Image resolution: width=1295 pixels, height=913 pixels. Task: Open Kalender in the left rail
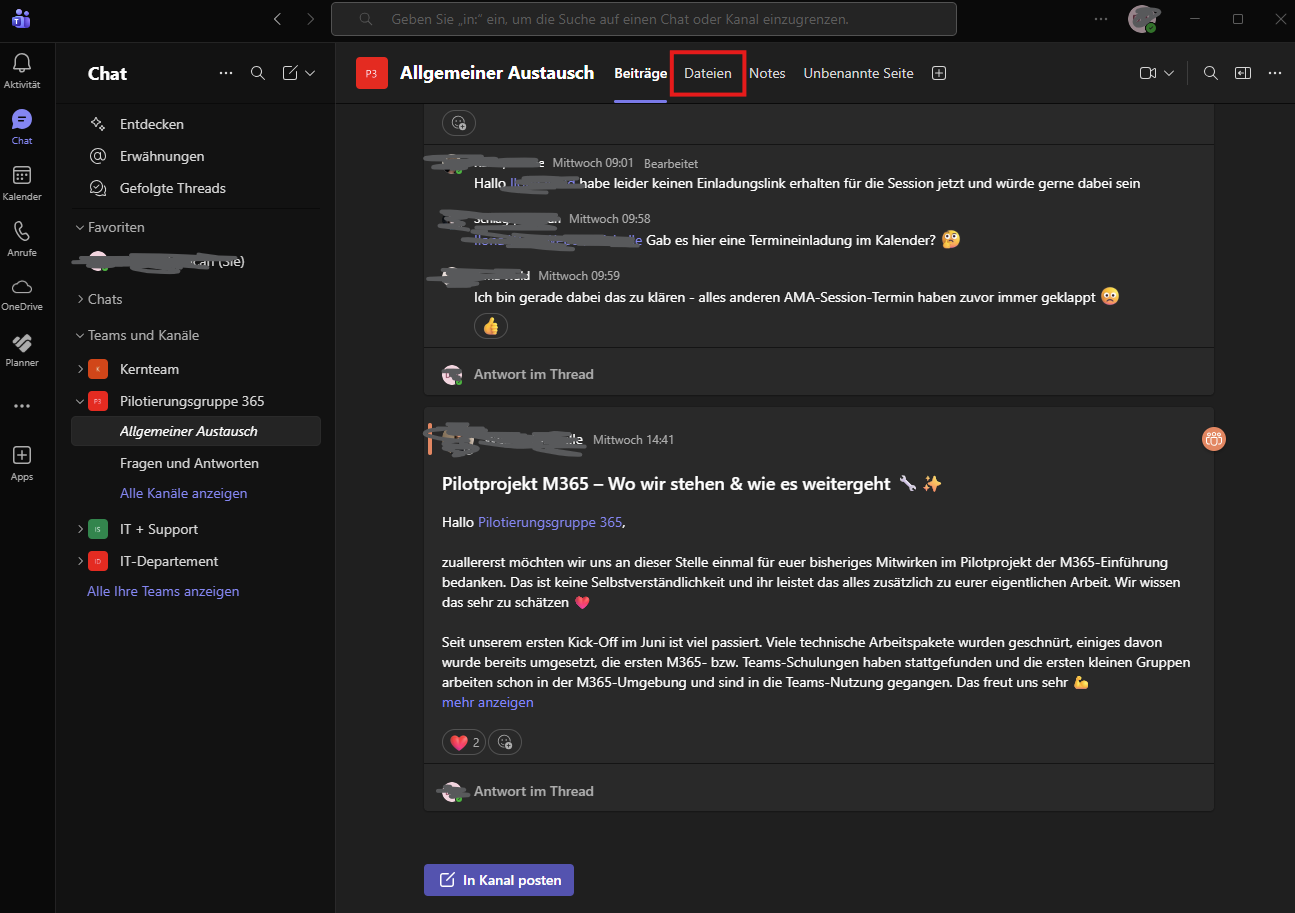pos(22,176)
